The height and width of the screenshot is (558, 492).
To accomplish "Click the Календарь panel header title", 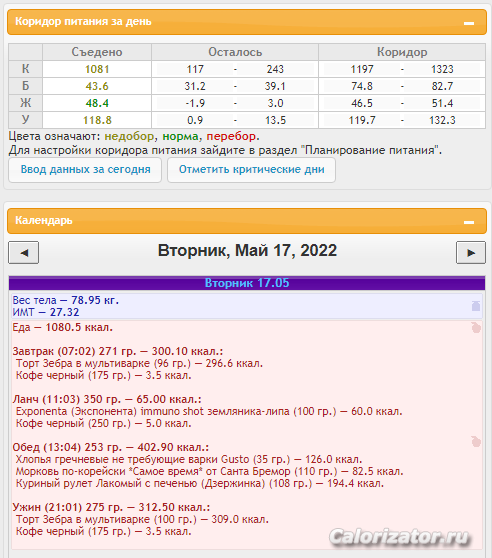I will point(44,220).
